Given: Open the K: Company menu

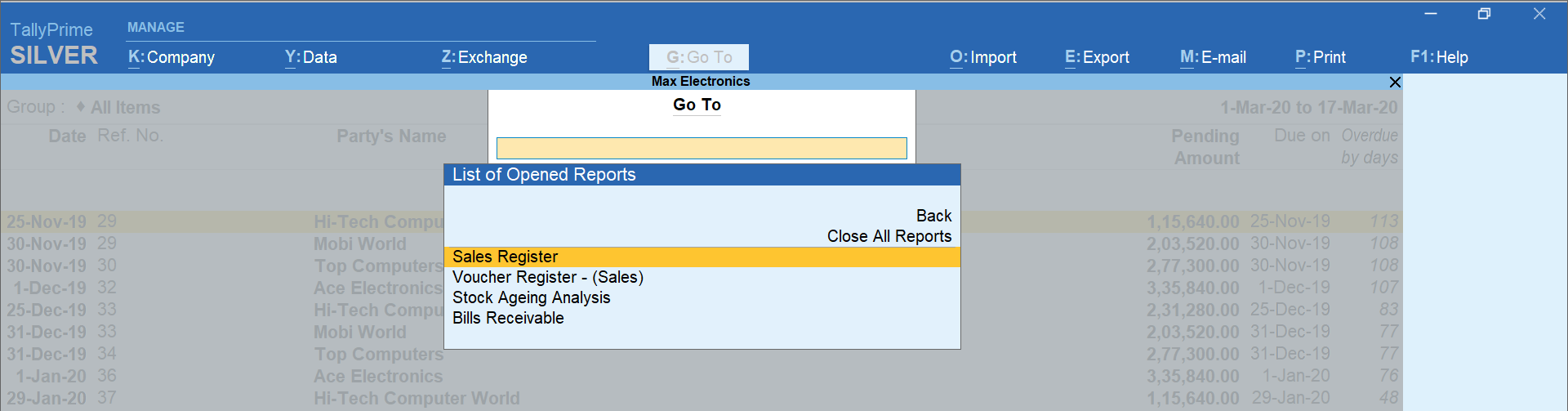Looking at the screenshot, I should [x=171, y=57].
